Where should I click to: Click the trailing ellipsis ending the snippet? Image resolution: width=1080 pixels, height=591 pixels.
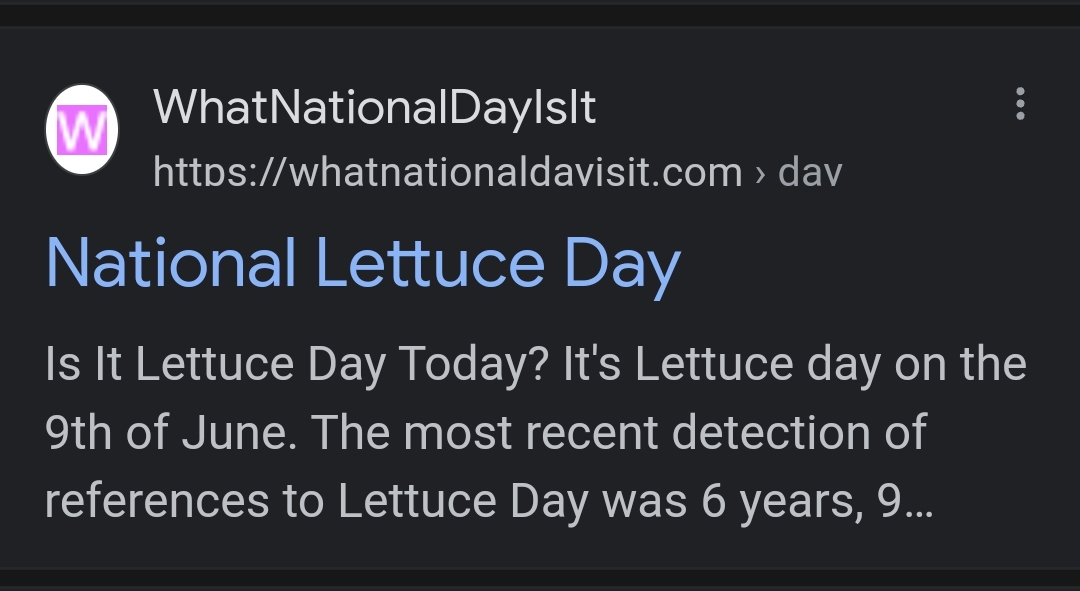917,512
